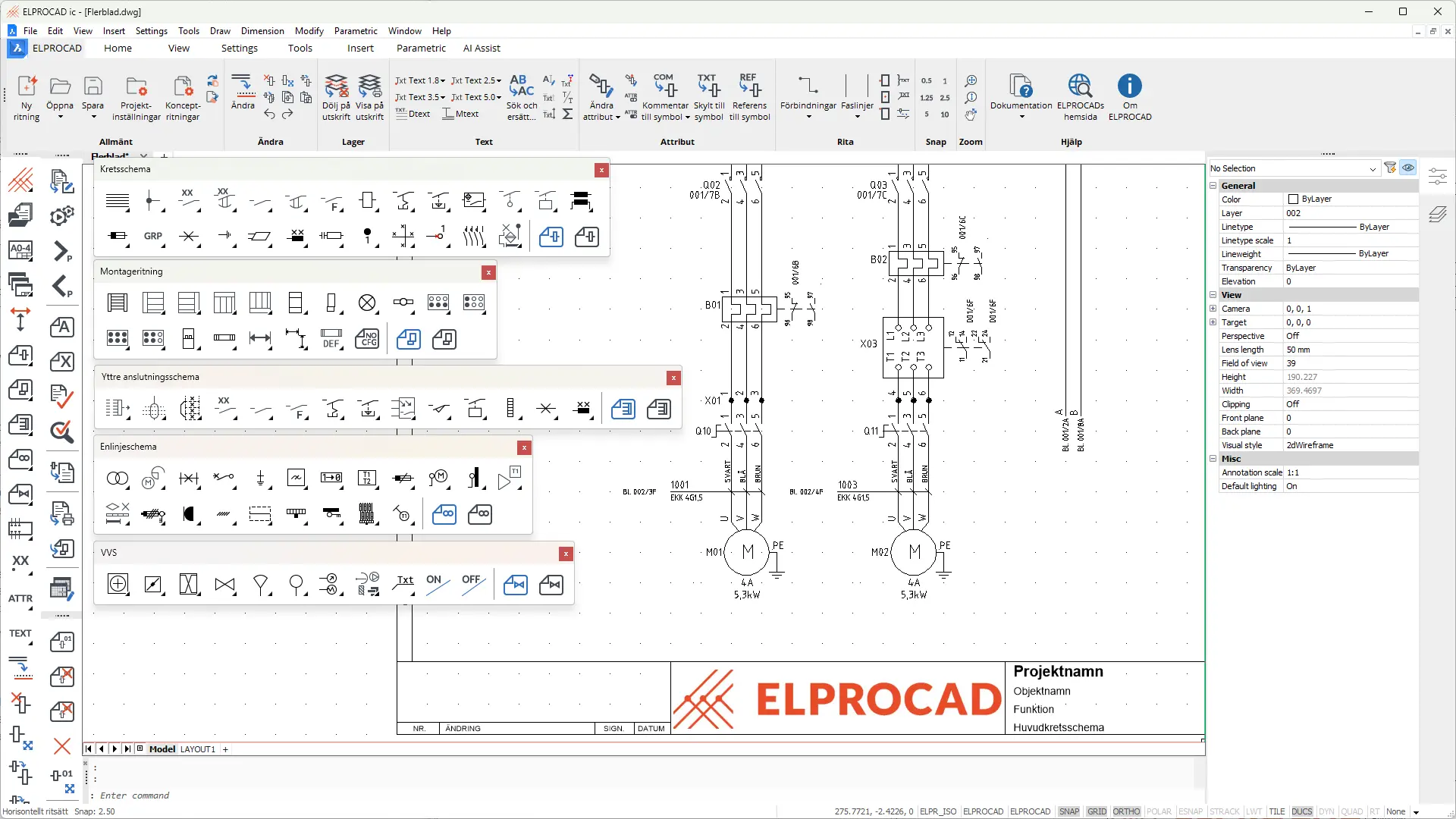Screen dimensions: 1456x819
Task: Open ELPROCADs hemsida globe icon
Action: coord(1080,86)
